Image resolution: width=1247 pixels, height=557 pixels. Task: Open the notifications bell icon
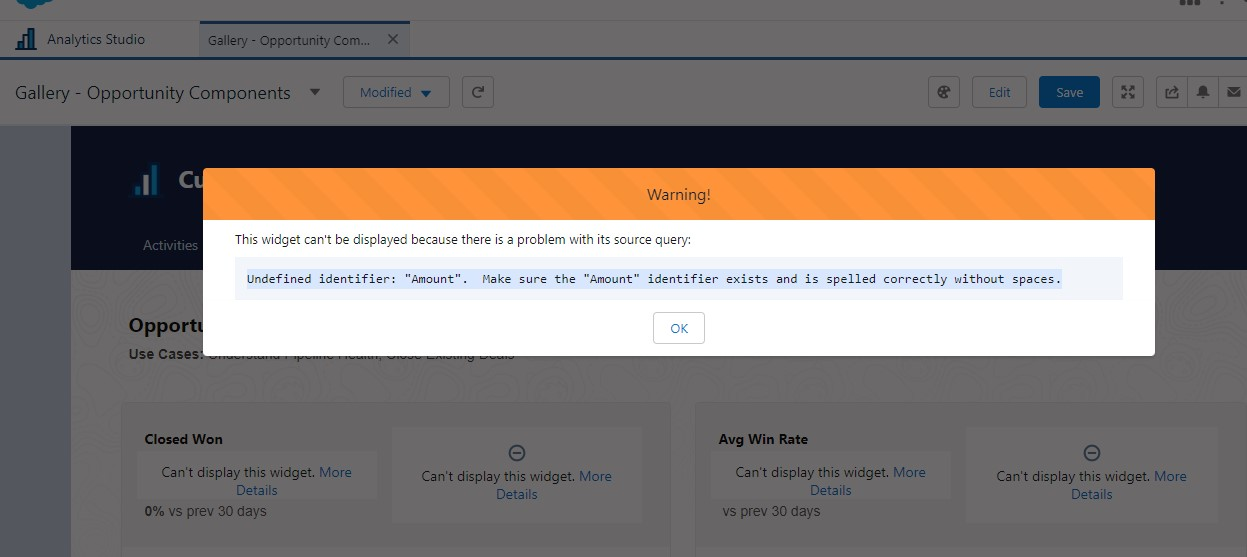(1203, 92)
